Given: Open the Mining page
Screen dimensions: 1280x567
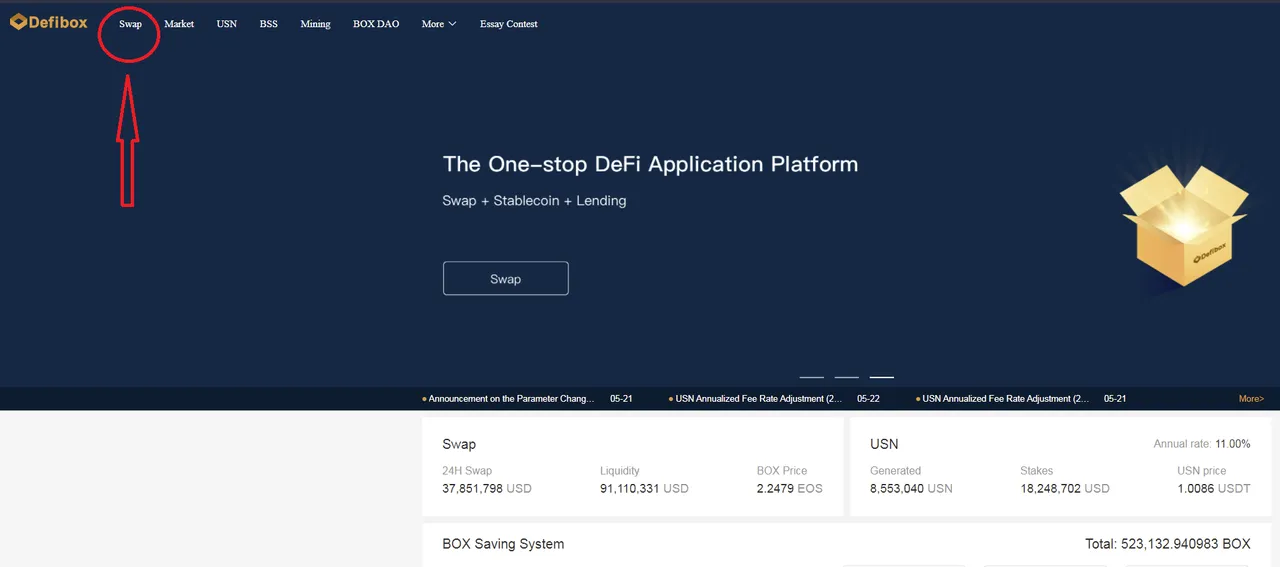Looking at the screenshot, I should coord(315,24).
